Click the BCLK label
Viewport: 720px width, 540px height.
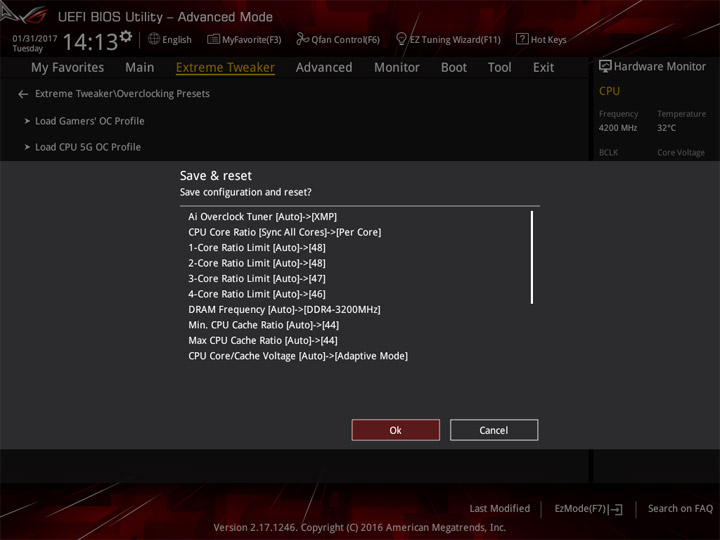pyautogui.click(x=608, y=152)
